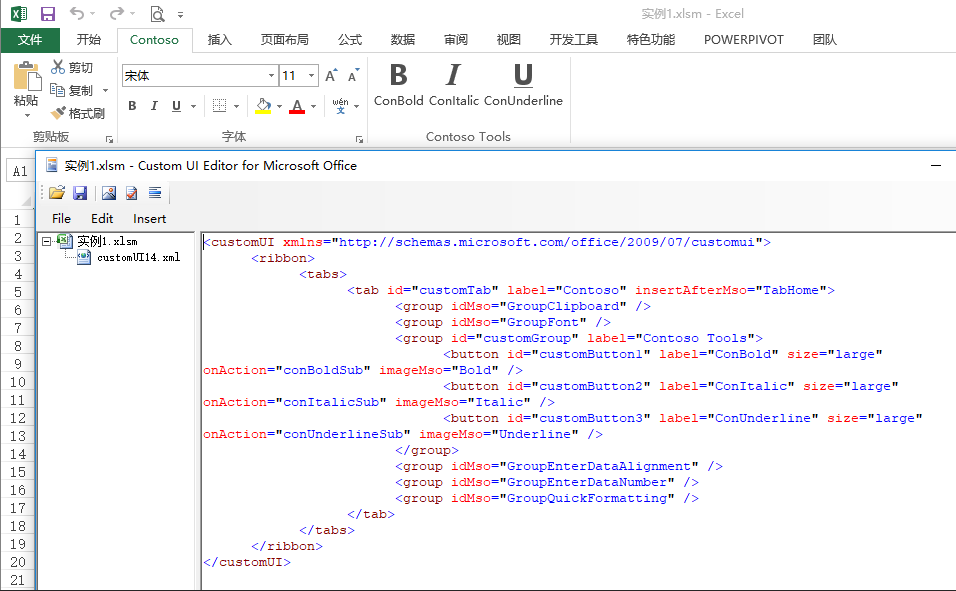956x591 pixels.
Task: Select row header 10 in worksheet
Action: pyautogui.click(x=18, y=382)
